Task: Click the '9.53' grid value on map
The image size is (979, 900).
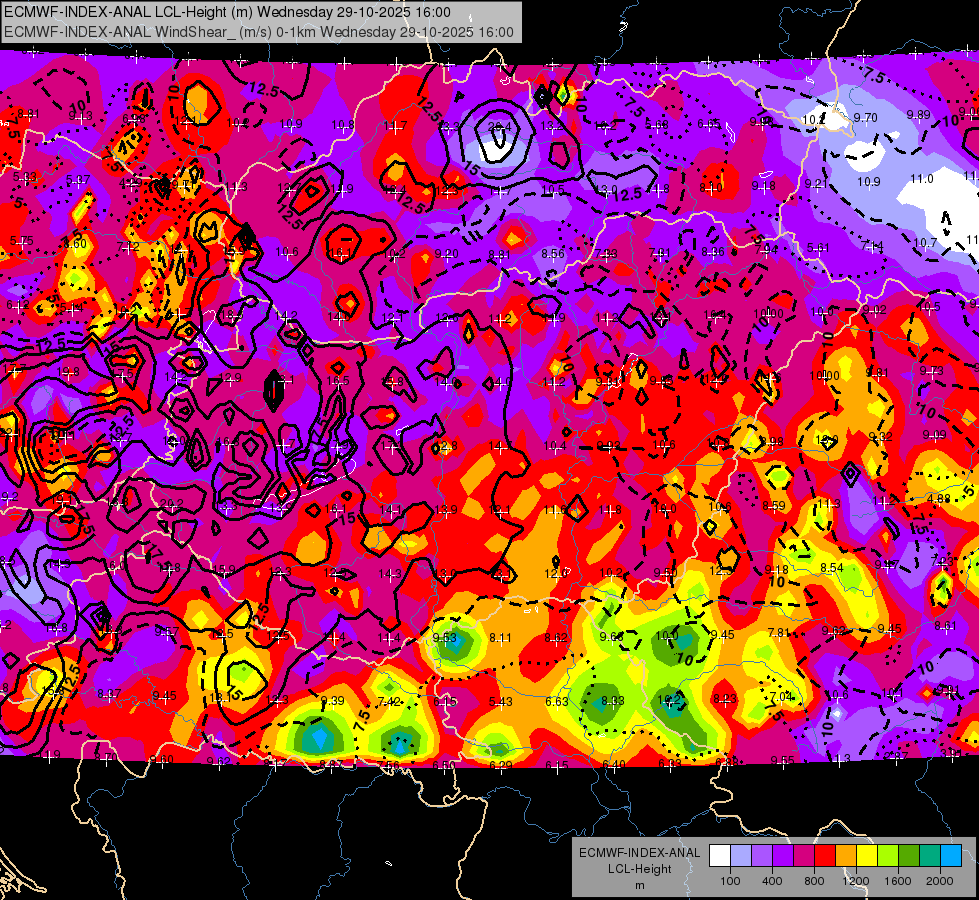Action: pyautogui.click(x=445, y=638)
